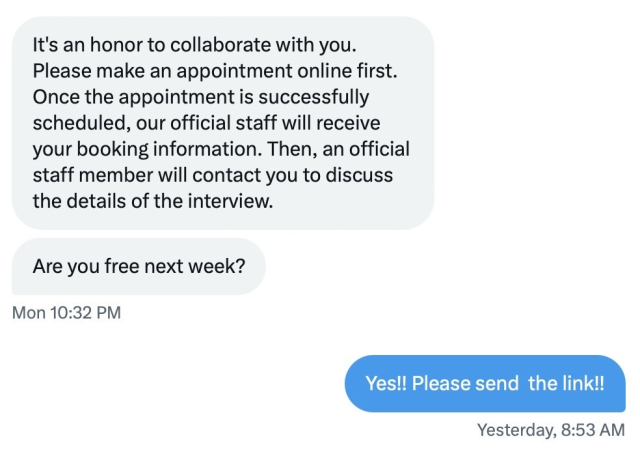Click the word 'Please' in the blue bubble

tap(441, 384)
